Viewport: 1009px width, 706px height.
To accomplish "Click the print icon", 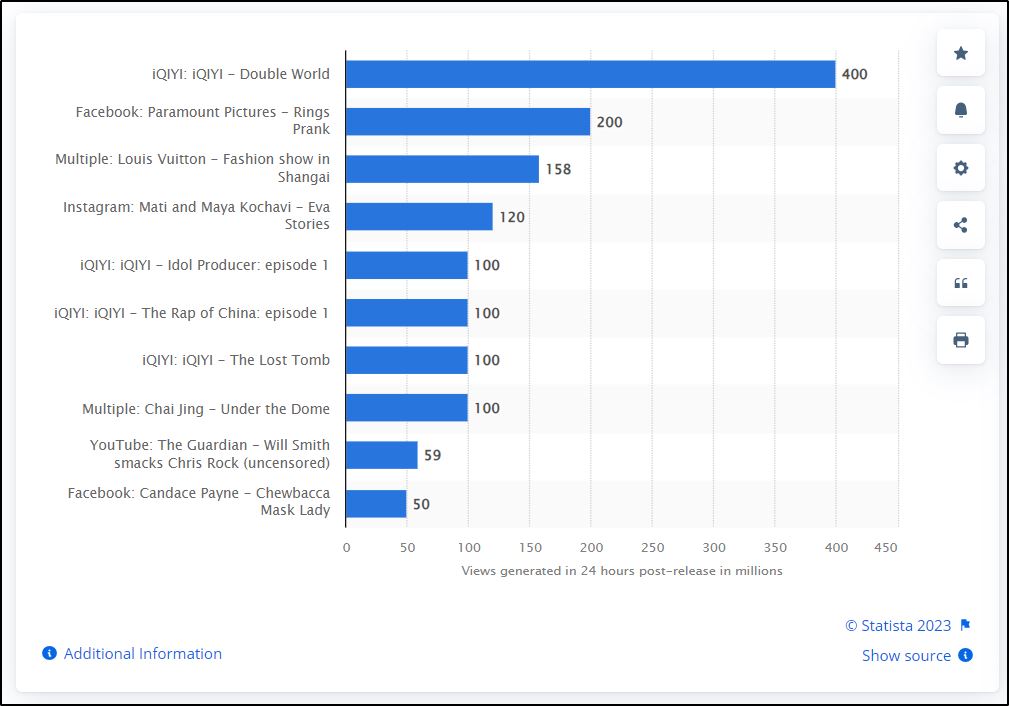I will click(960, 339).
